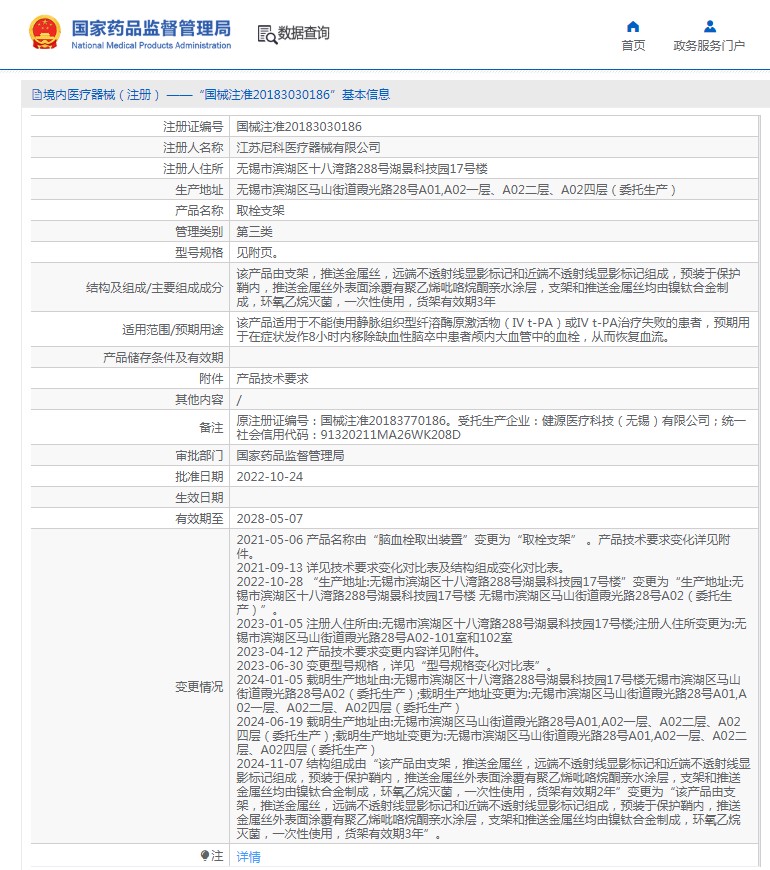Select the 管理类别 row label
This screenshot has height=870, width=770.
[199, 232]
